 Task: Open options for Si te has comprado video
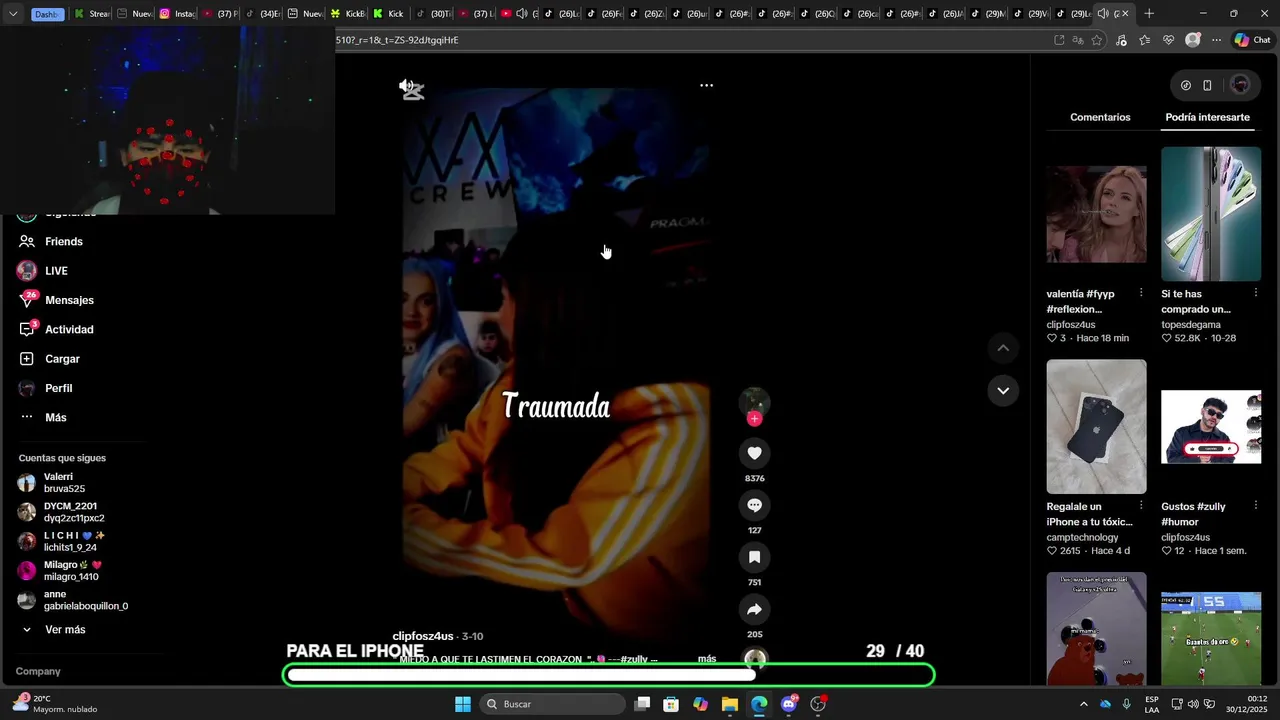pyautogui.click(x=1255, y=293)
